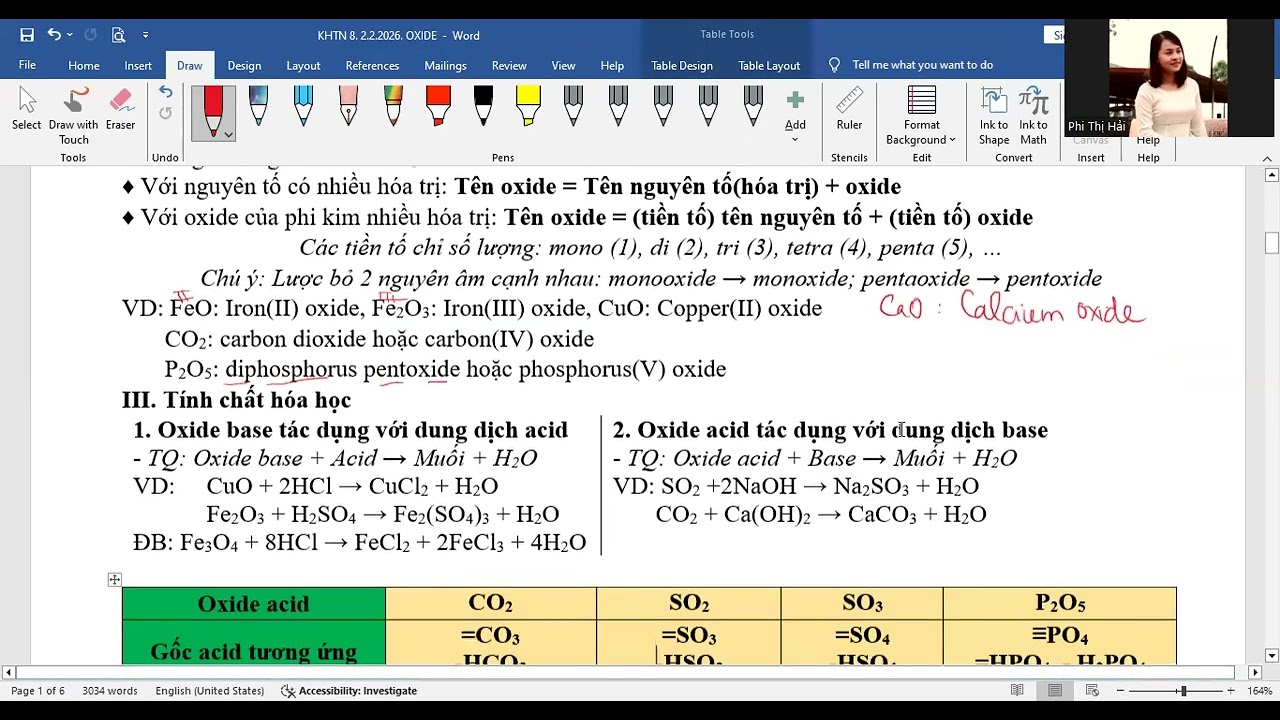Toggle Draw with Touch

(x=74, y=116)
